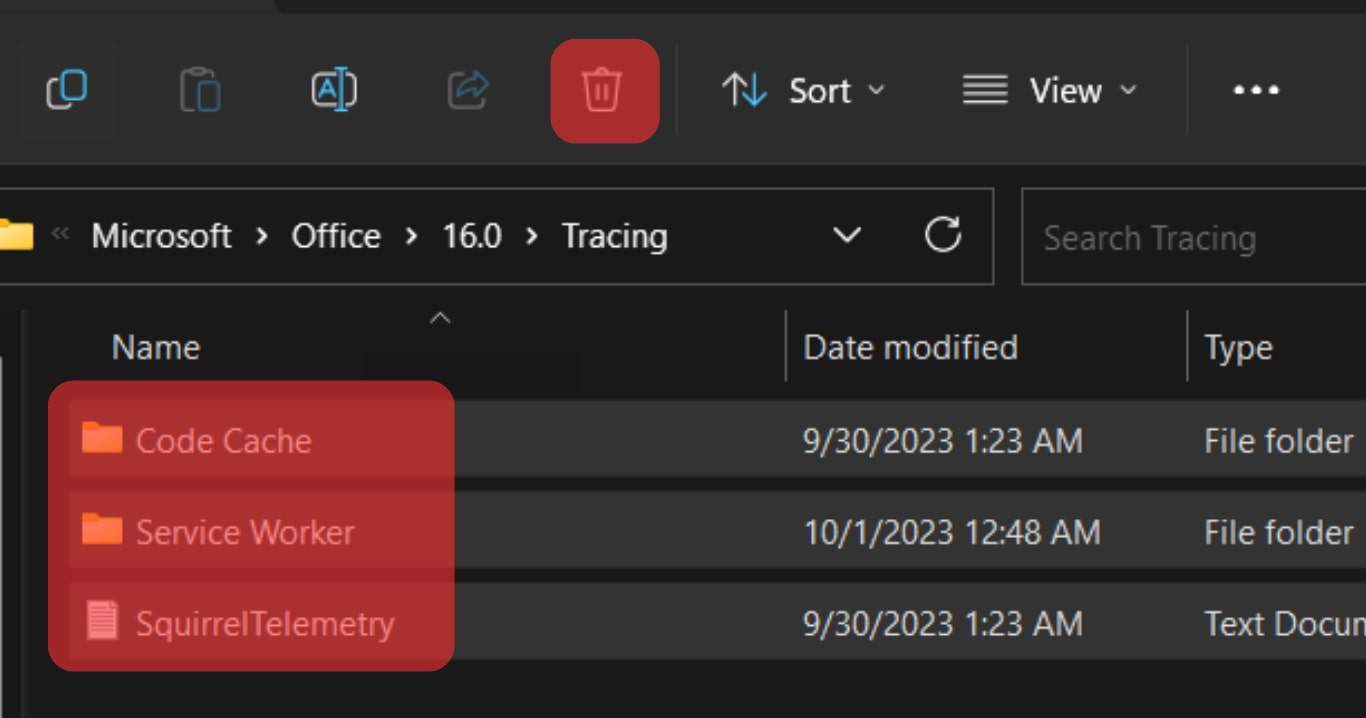
Task: Click the chevron after 16.0 breadcrumb
Action: [x=531, y=237]
